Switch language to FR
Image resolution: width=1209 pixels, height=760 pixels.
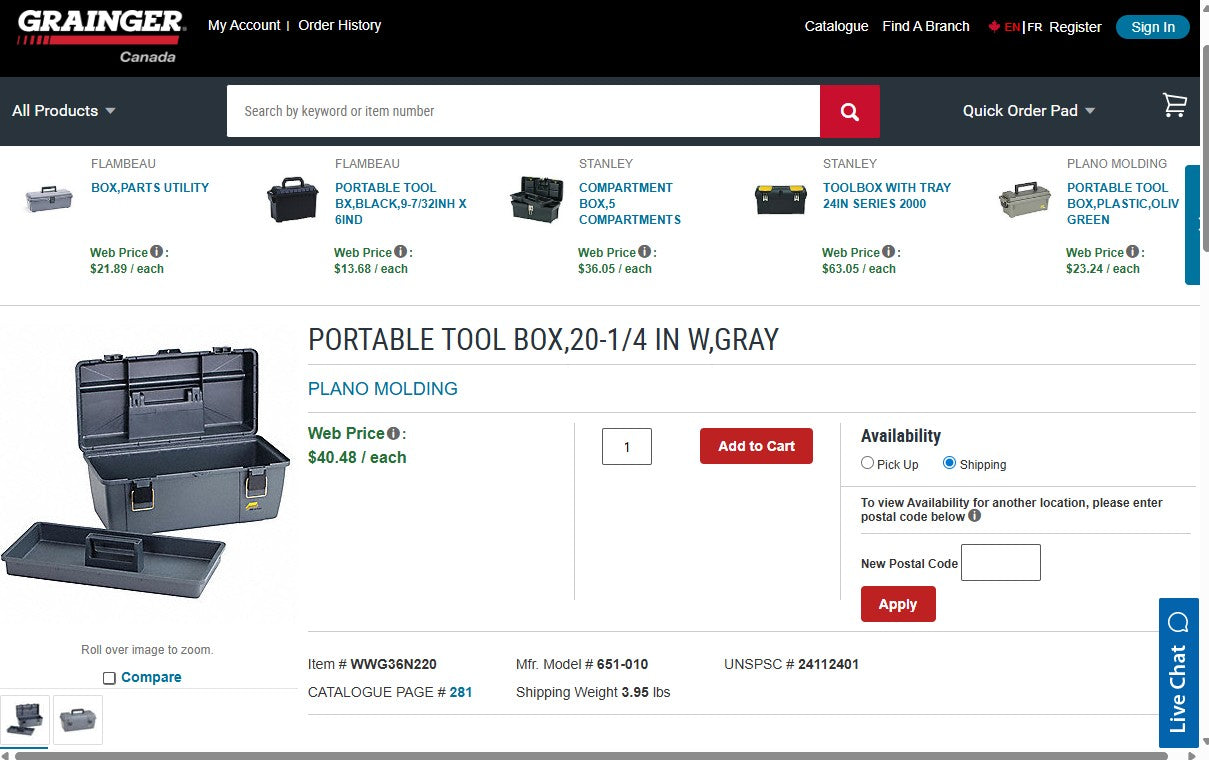[1037, 27]
